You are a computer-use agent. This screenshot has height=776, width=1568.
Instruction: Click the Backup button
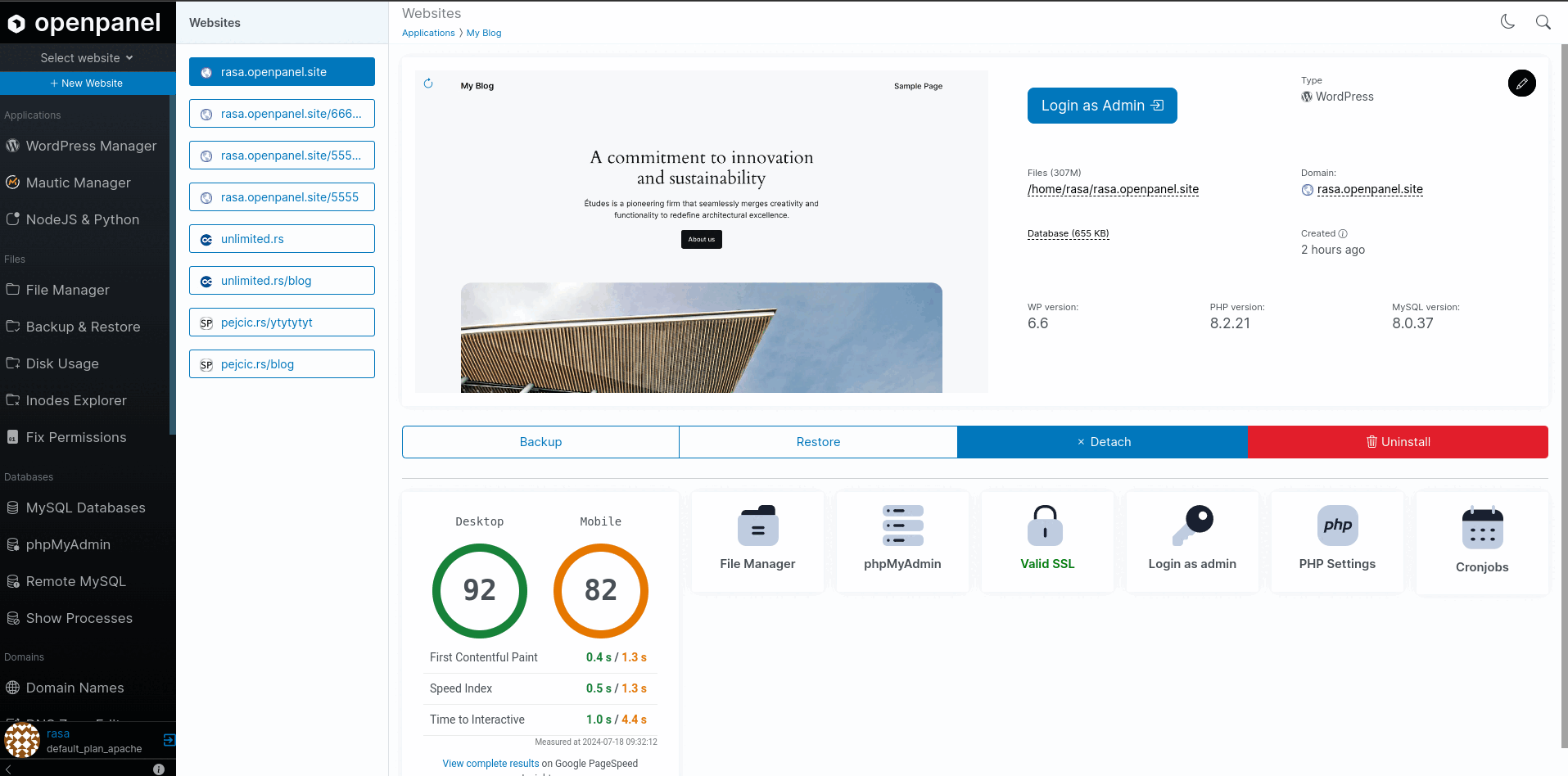pyautogui.click(x=540, y=442)
